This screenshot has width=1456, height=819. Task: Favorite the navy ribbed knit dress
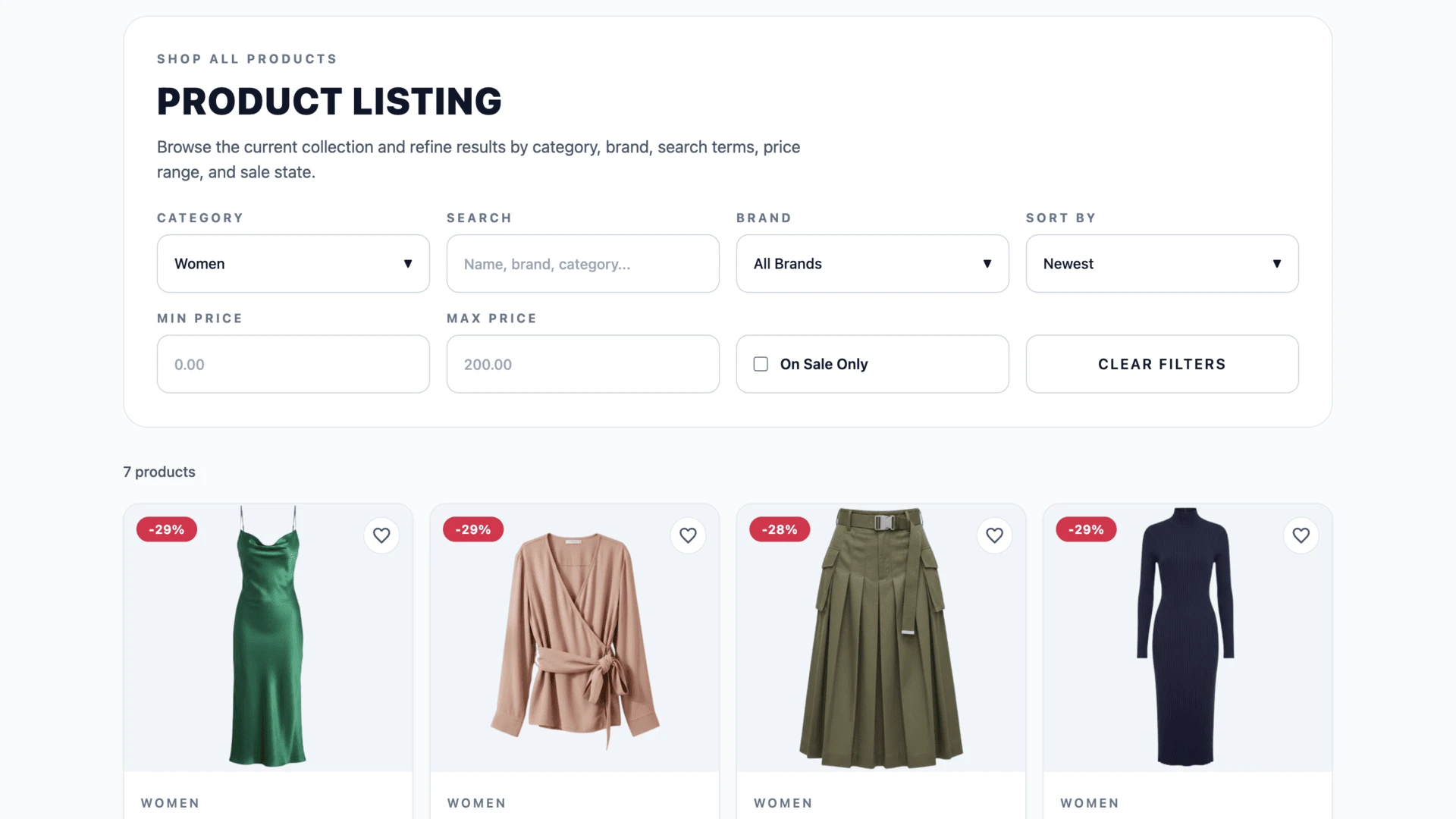point(1301,535)
